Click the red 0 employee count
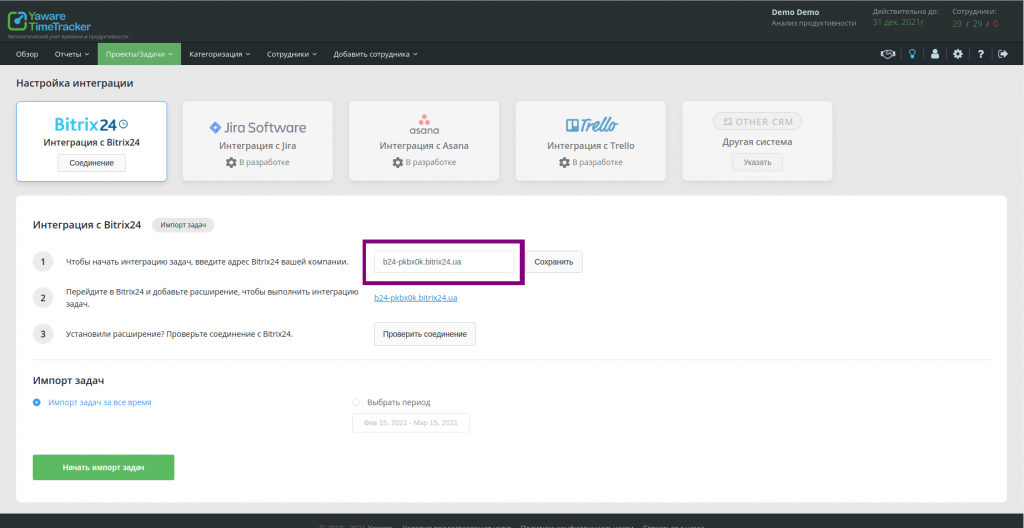The height and width of the screenshot is (528, 1024). 995,24
